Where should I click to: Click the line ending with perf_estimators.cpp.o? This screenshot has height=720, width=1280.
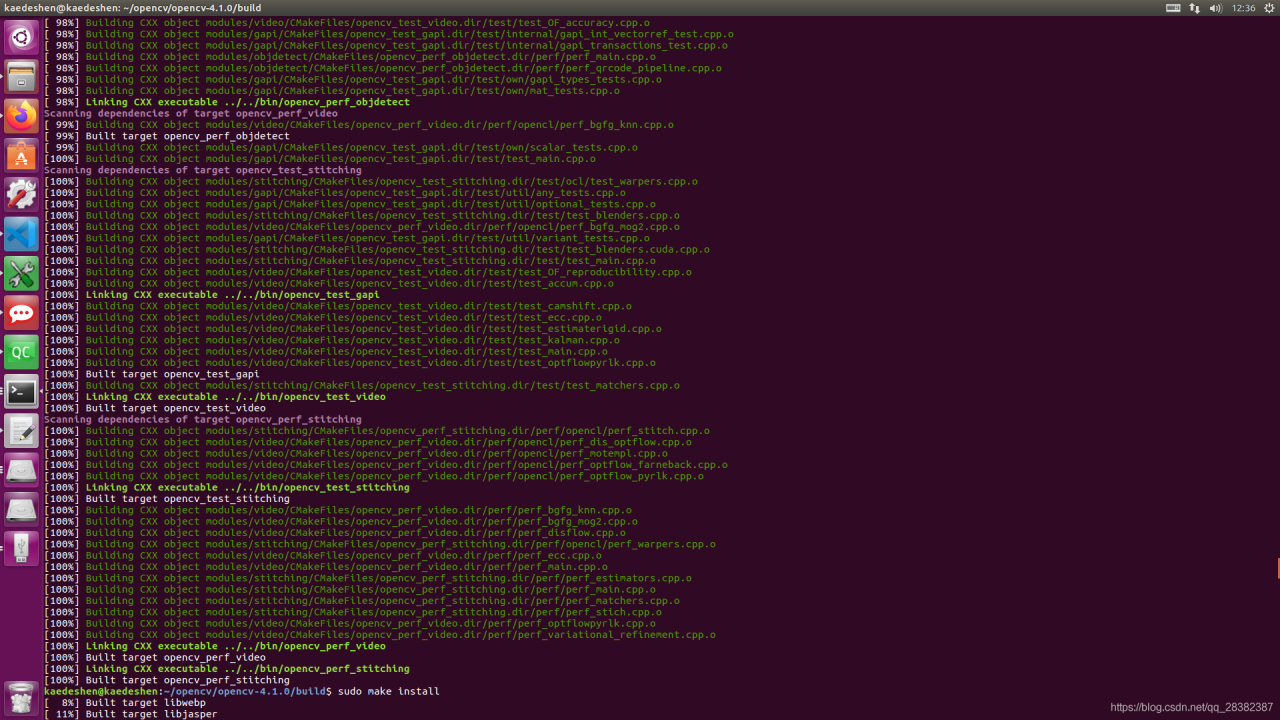(368, 578)
